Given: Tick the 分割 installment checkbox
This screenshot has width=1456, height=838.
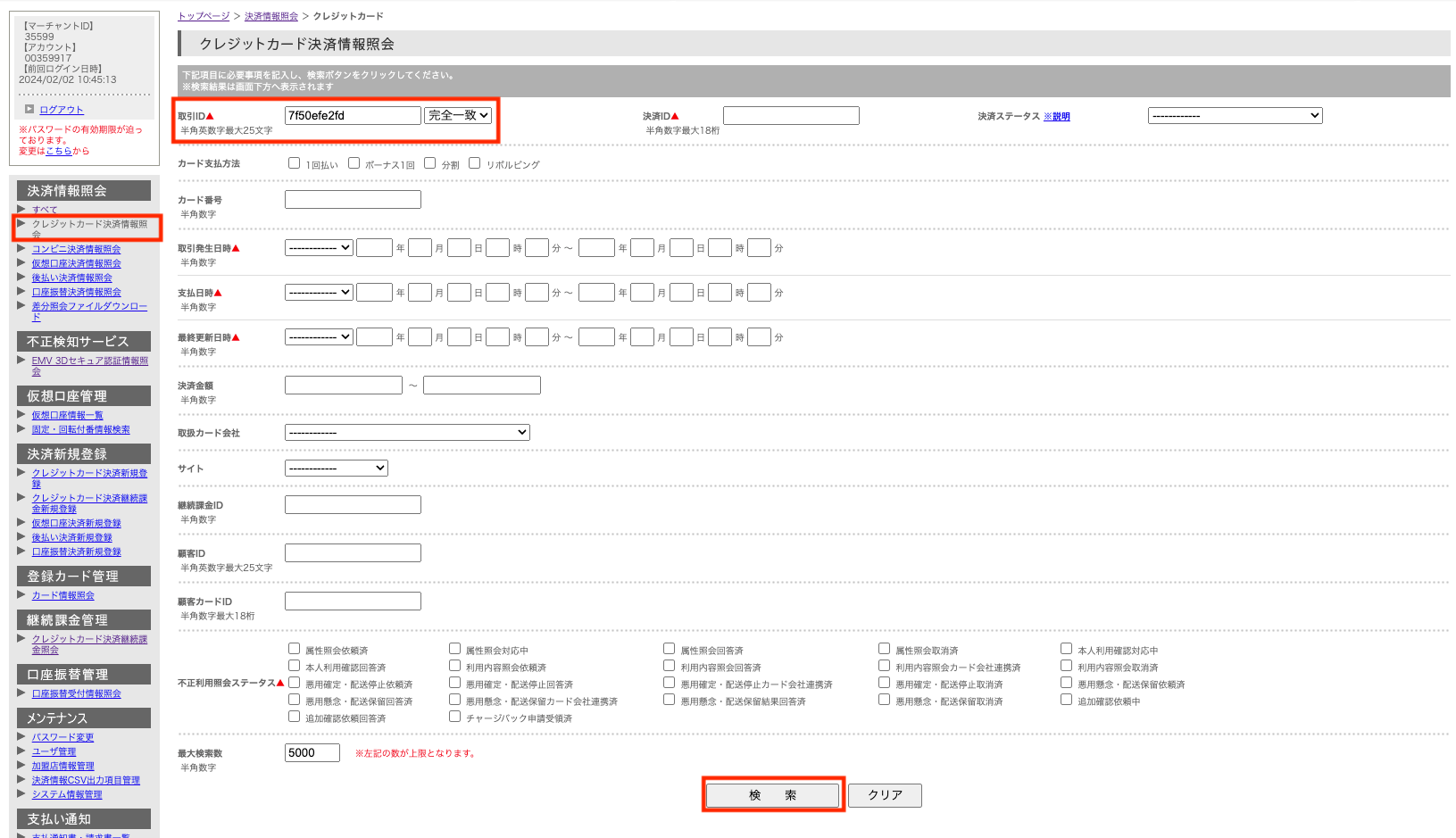Looking at the screenshot, I should [429, 163].
